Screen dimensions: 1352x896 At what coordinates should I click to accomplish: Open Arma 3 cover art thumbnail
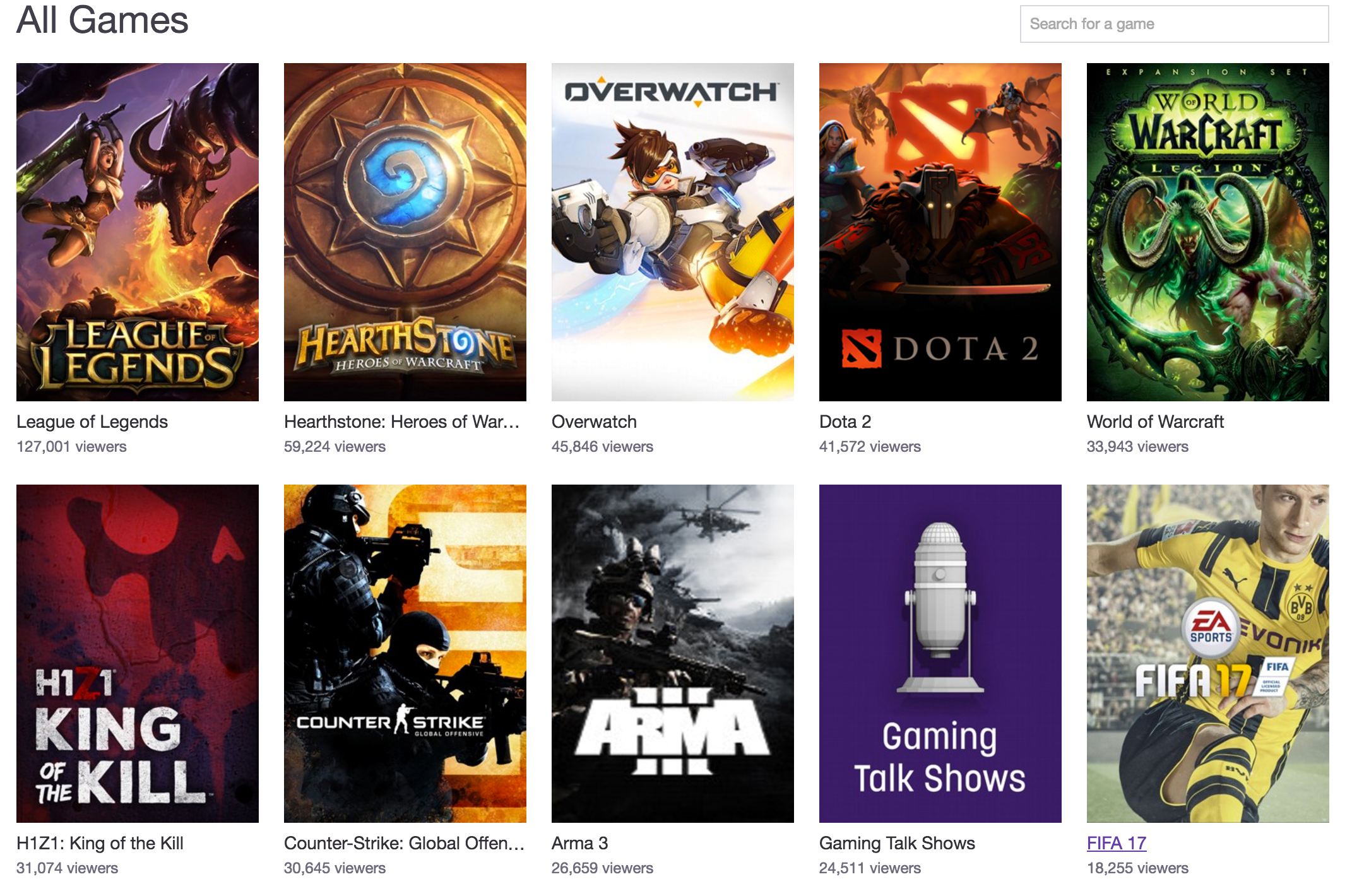[673, 654]
